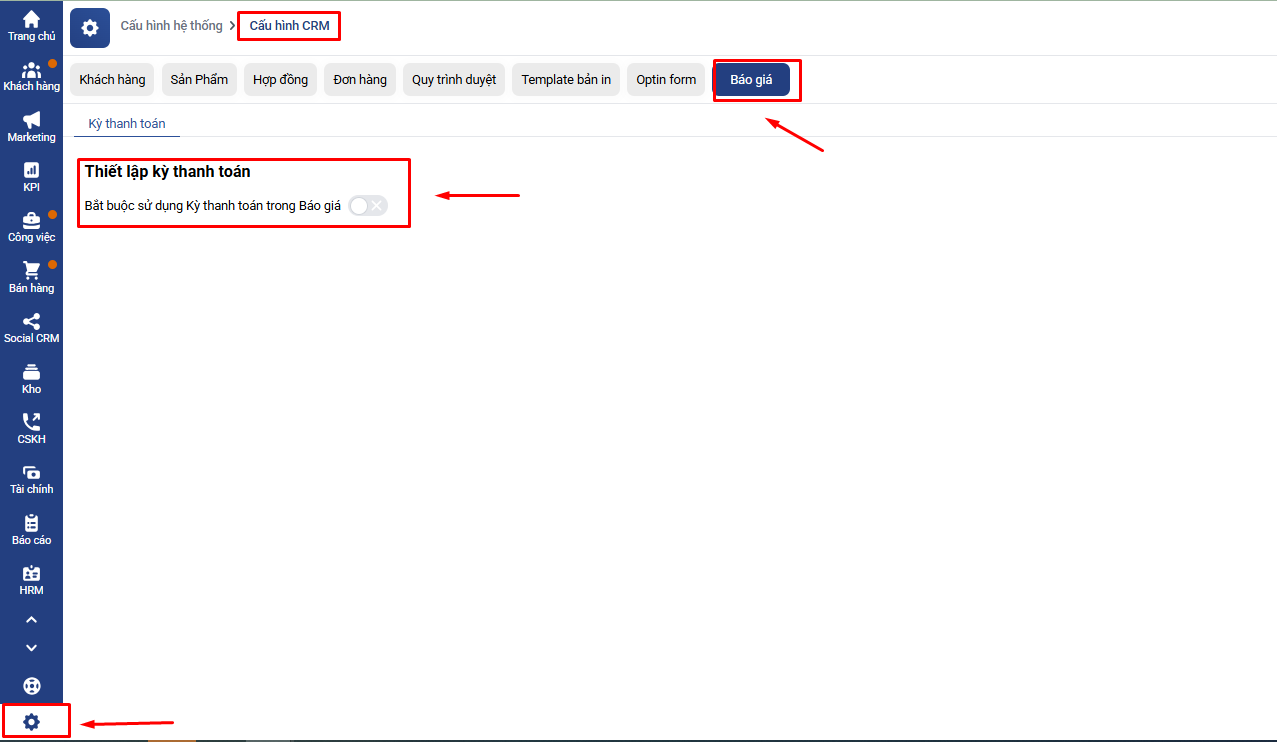
Task: Select the Kỳ thanh toán sub-tab
Action: [127, 124]
